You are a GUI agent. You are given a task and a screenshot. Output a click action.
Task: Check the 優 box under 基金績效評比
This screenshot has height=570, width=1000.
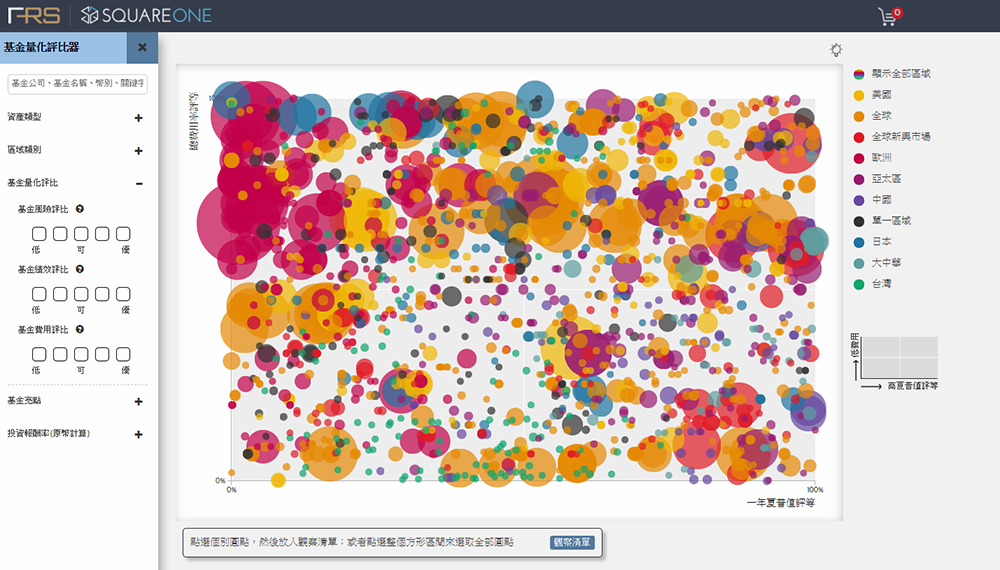(x=123, y=294)
